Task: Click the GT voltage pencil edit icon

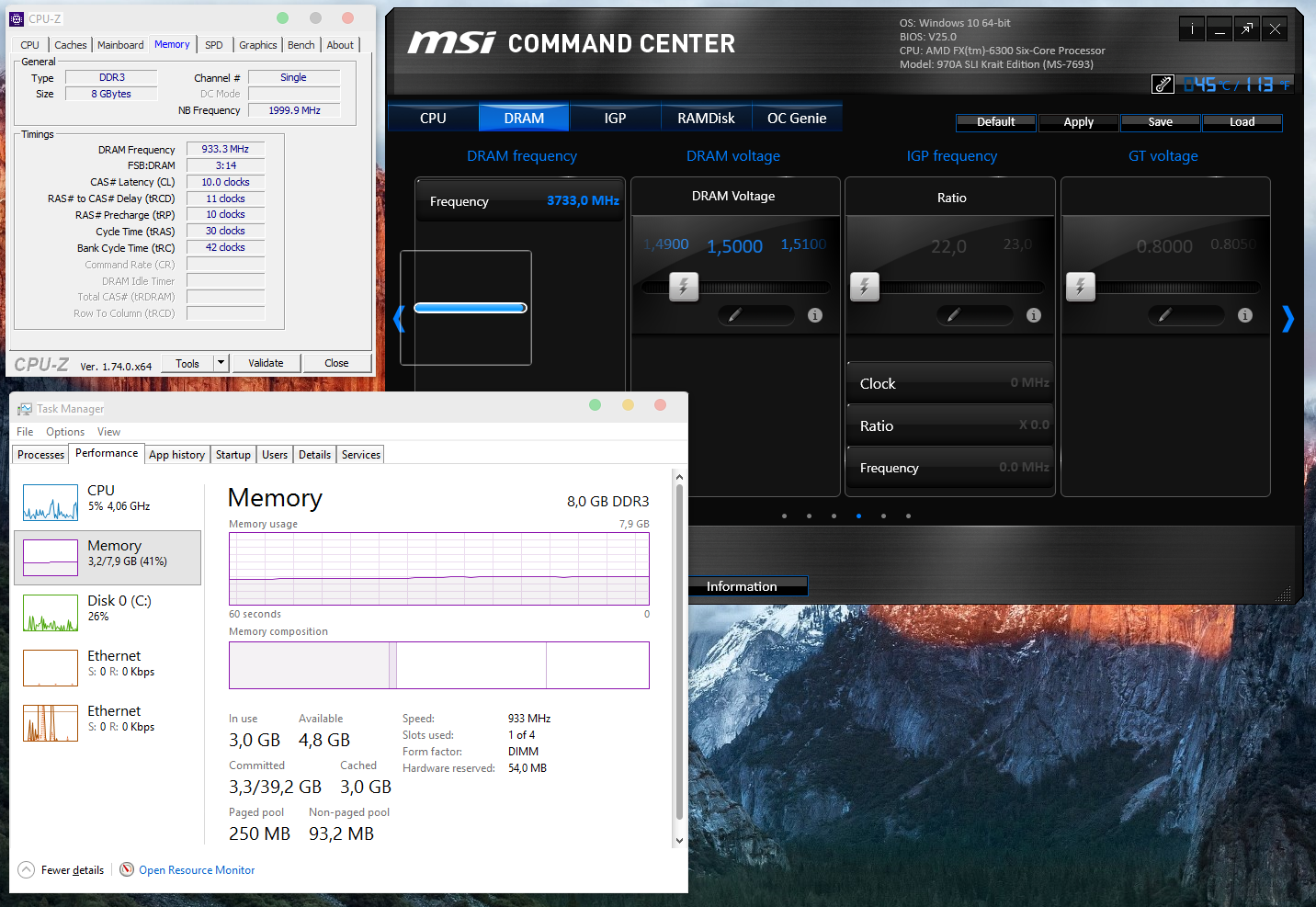Action: tap(1164, 315)
